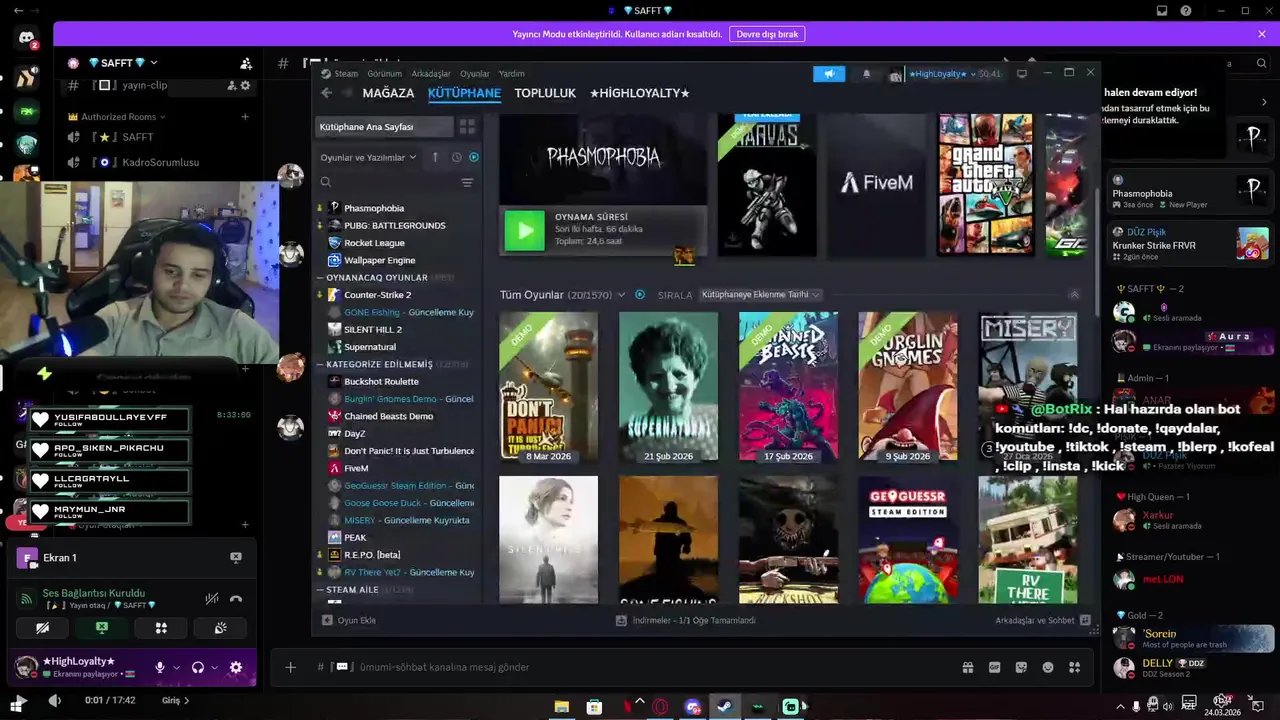Click Devre dışı bırak button
The height and width of the screenshot is (720, 1280).
(x=767, y=34)
